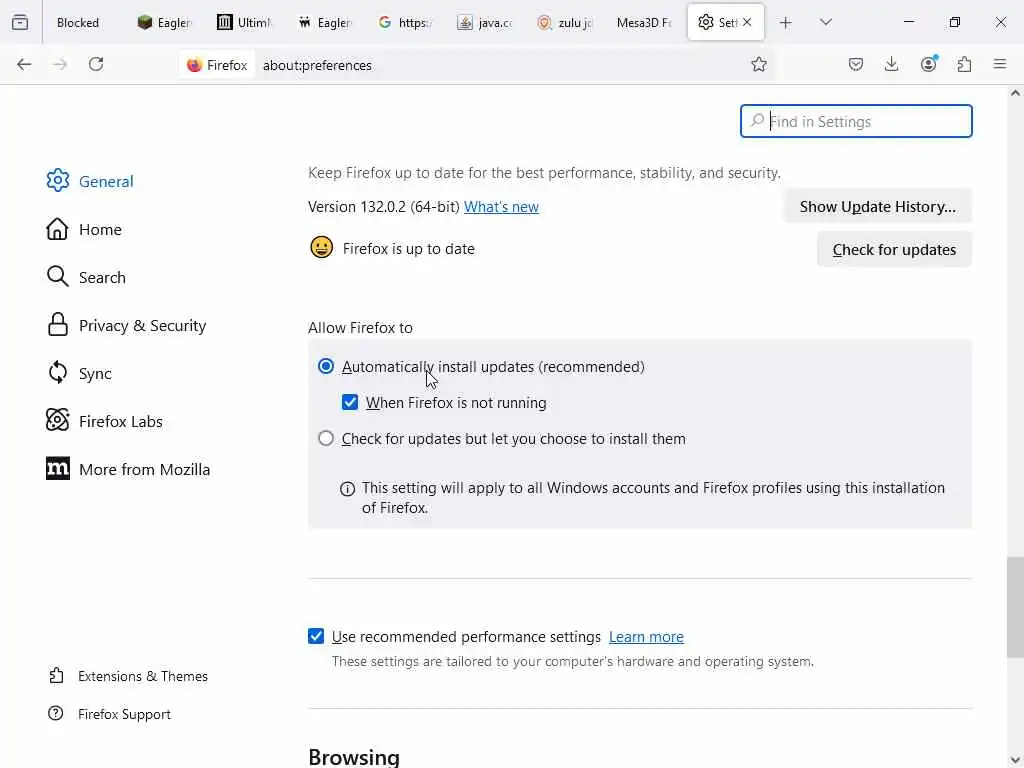Select Check for updates but choose option
Viewport: 1024px width, 768px height.
[326, 439]
